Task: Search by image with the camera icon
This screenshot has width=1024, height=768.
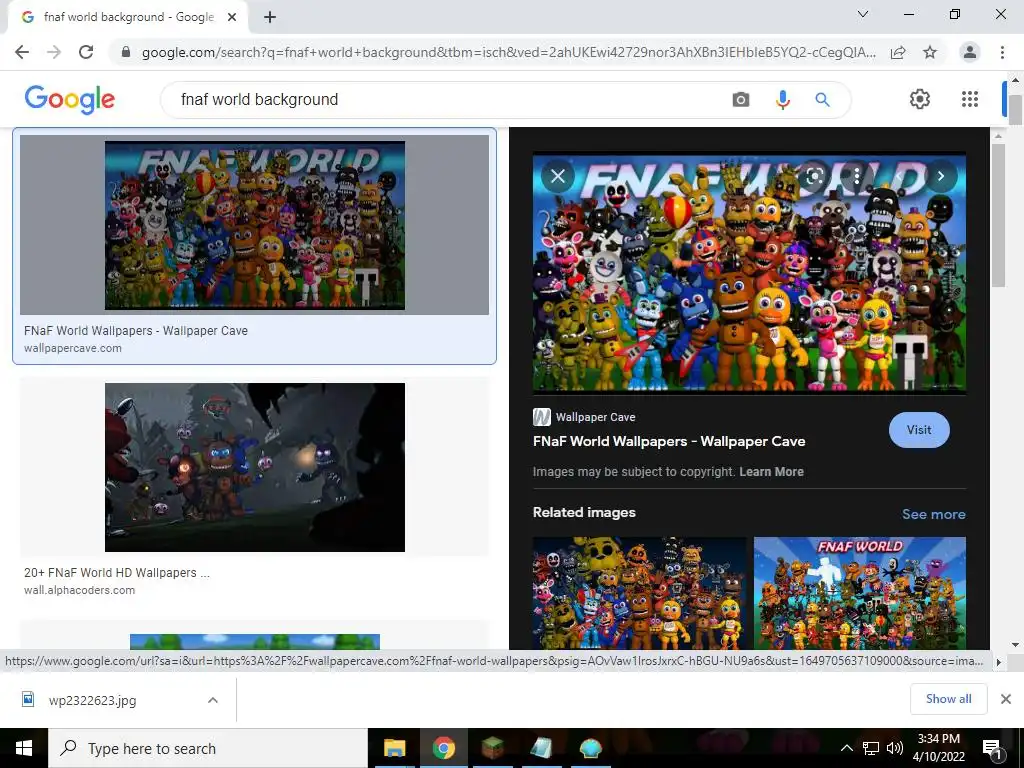Action: 741,100
